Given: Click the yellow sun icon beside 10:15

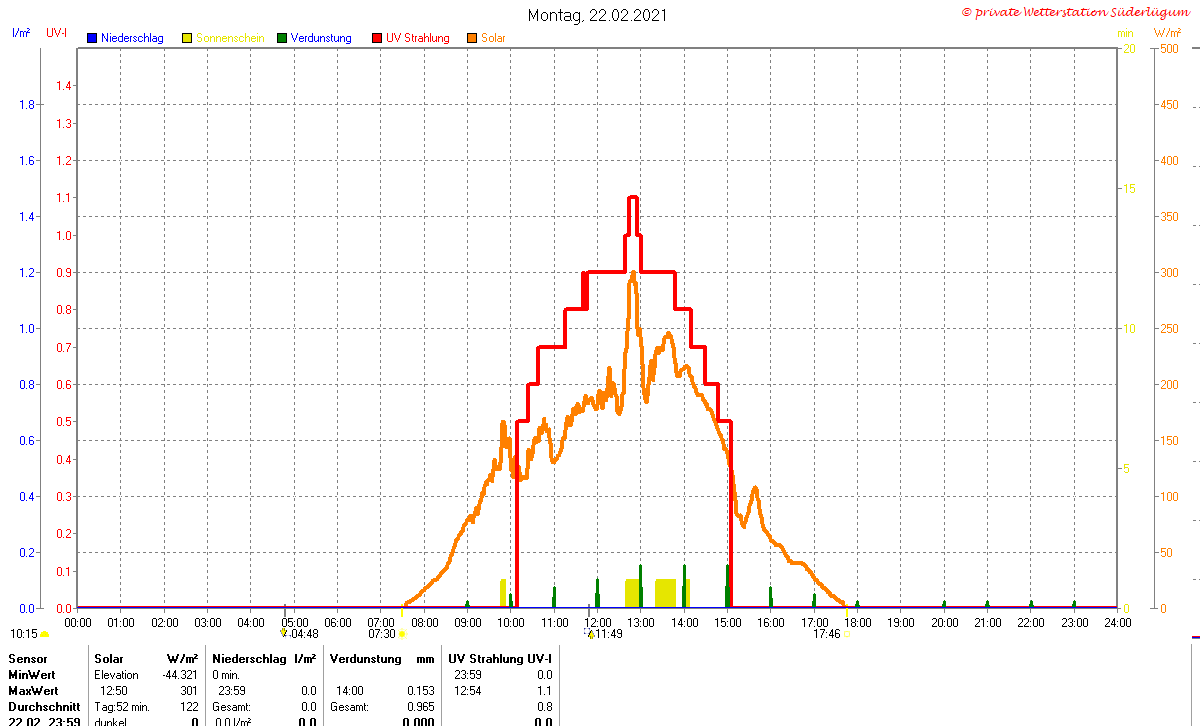Looking at the screenshot, I should [44, 634].
